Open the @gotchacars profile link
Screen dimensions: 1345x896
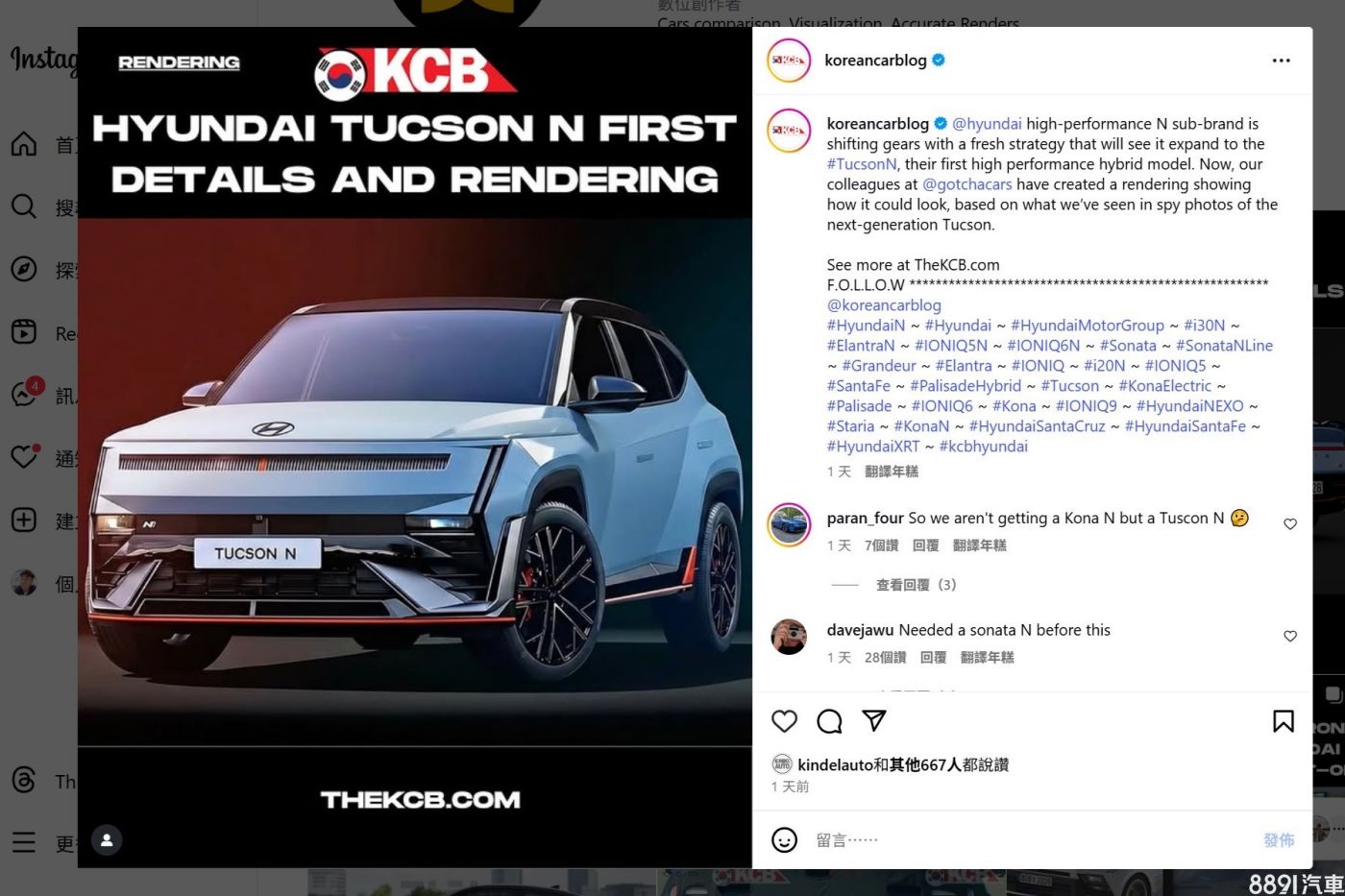tap(966, 184)
